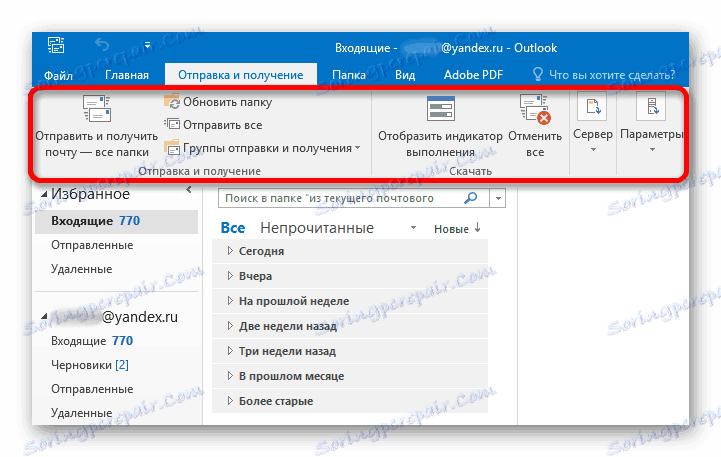Viewport: 721px width, 457px height.
Task: Expand the Три недели назад group
Action: point(230,351)
